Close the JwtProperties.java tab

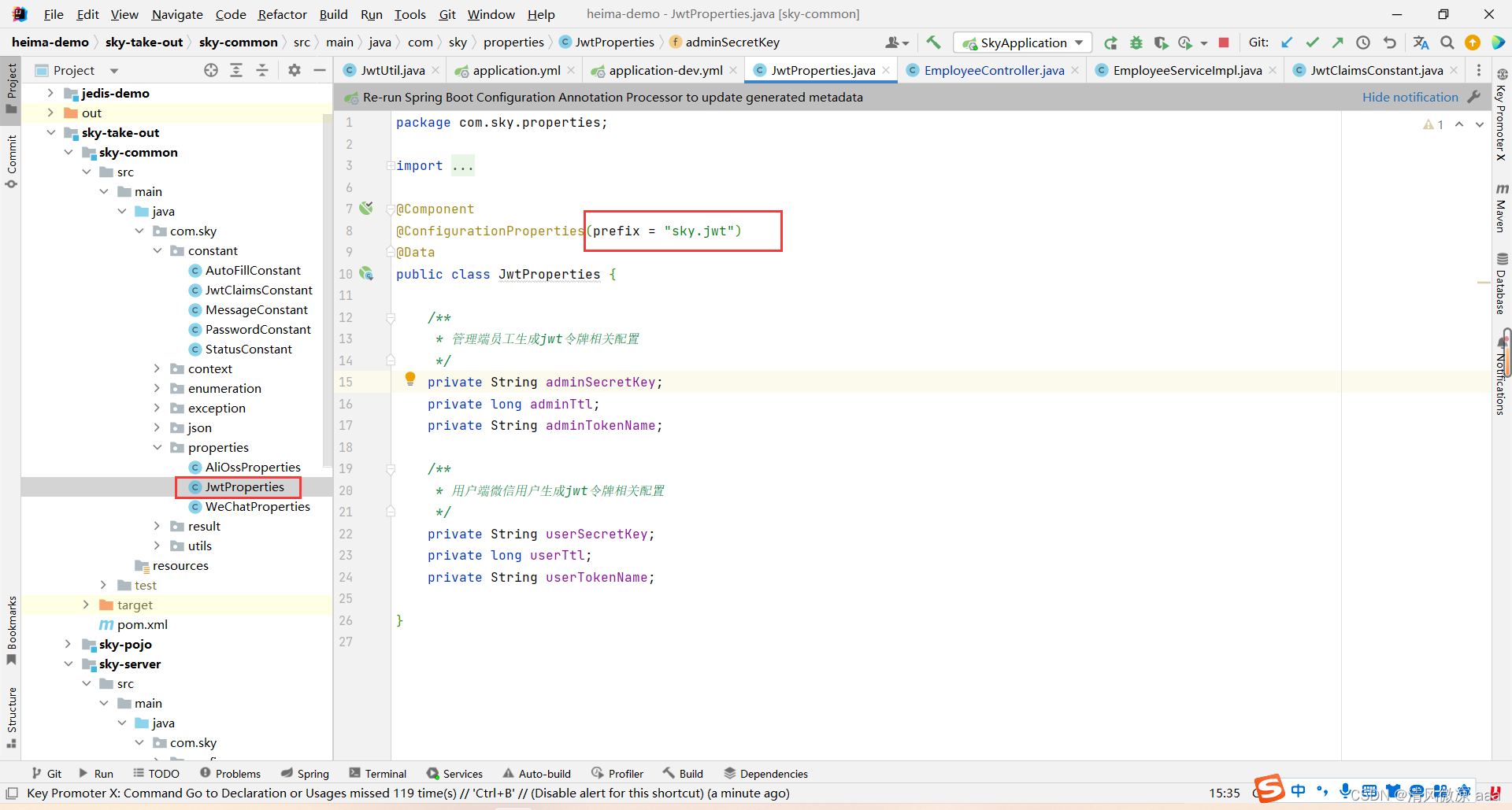886,70
